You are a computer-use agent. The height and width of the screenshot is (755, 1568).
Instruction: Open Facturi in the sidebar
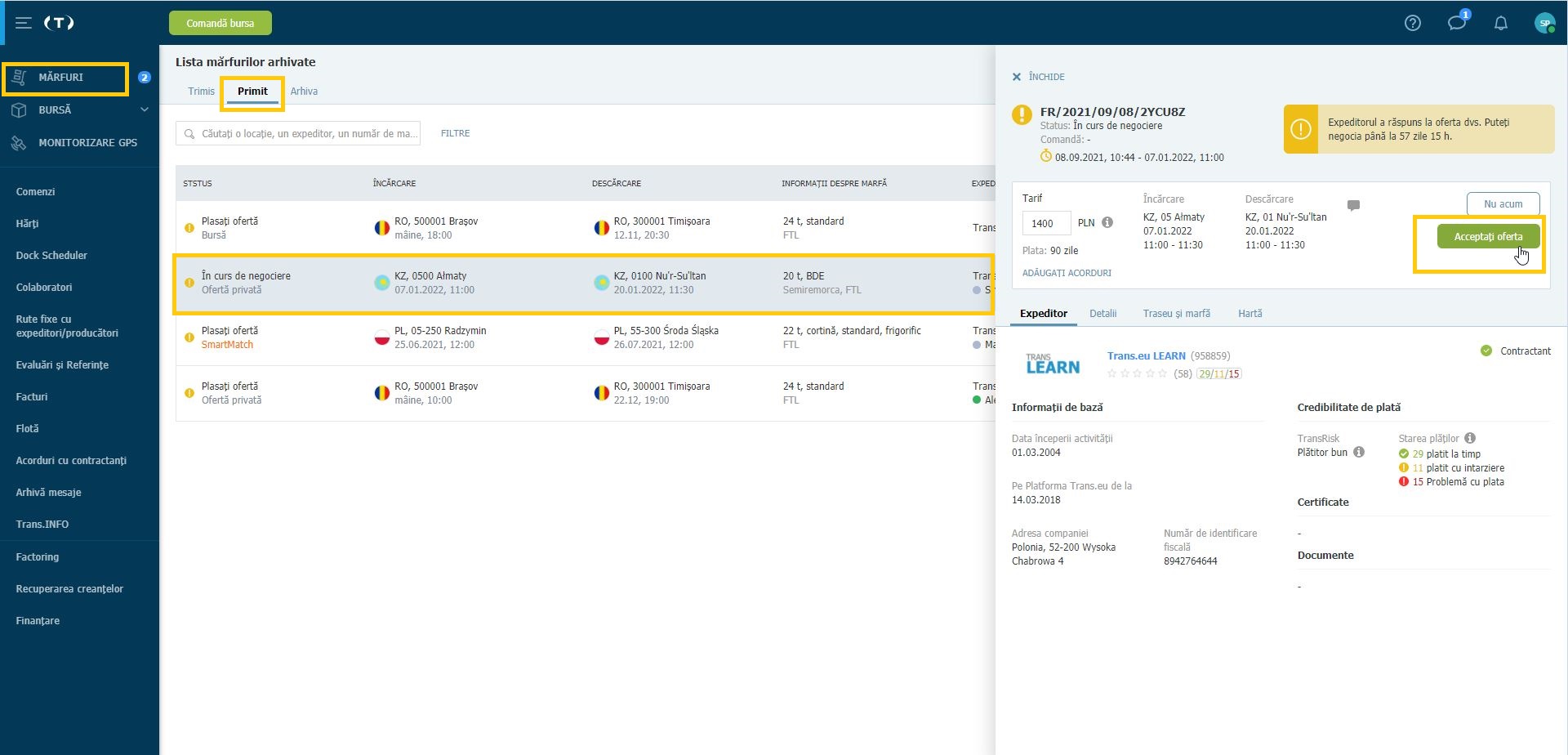click(x=32, y=397)
